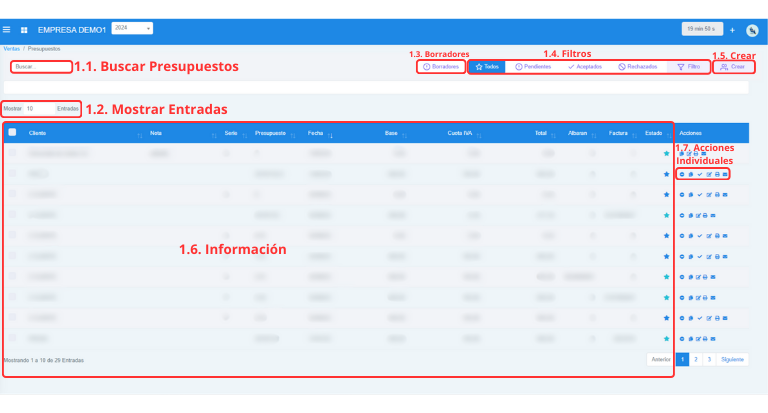768x413 pixels.
Task: Sort the table by the Cuota IVA column
Action: click(460, 133)
